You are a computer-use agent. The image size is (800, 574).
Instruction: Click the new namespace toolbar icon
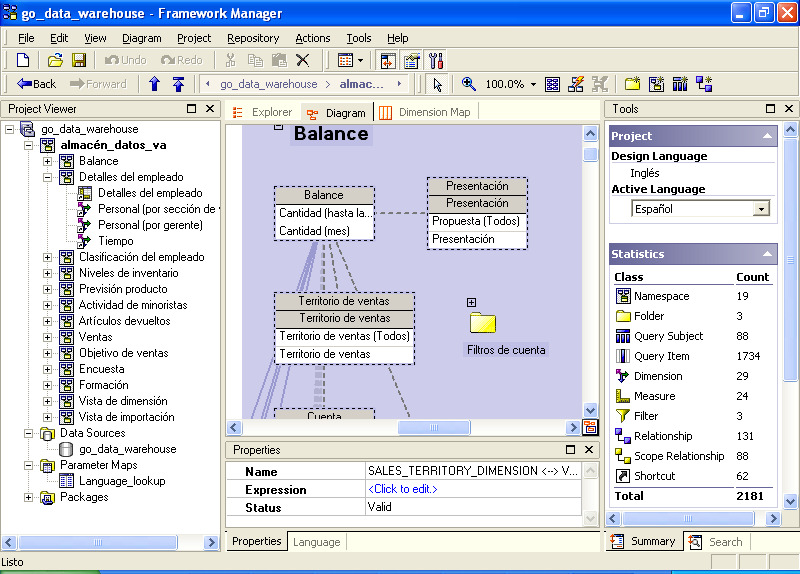click(656, 84)
